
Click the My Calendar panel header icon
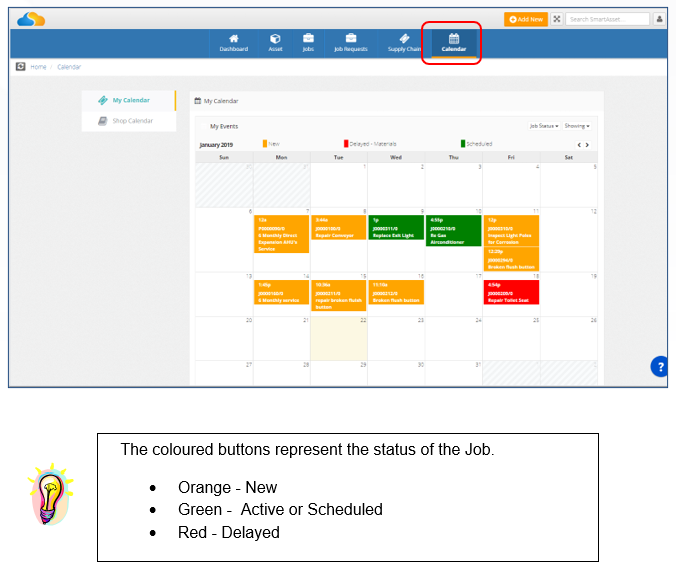197,101
